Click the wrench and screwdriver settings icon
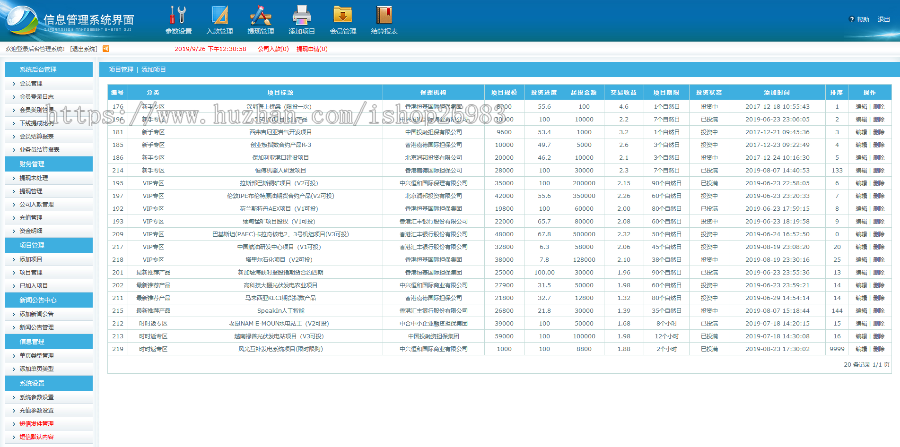This screenshot has width=900, height=447. point(178,15)
